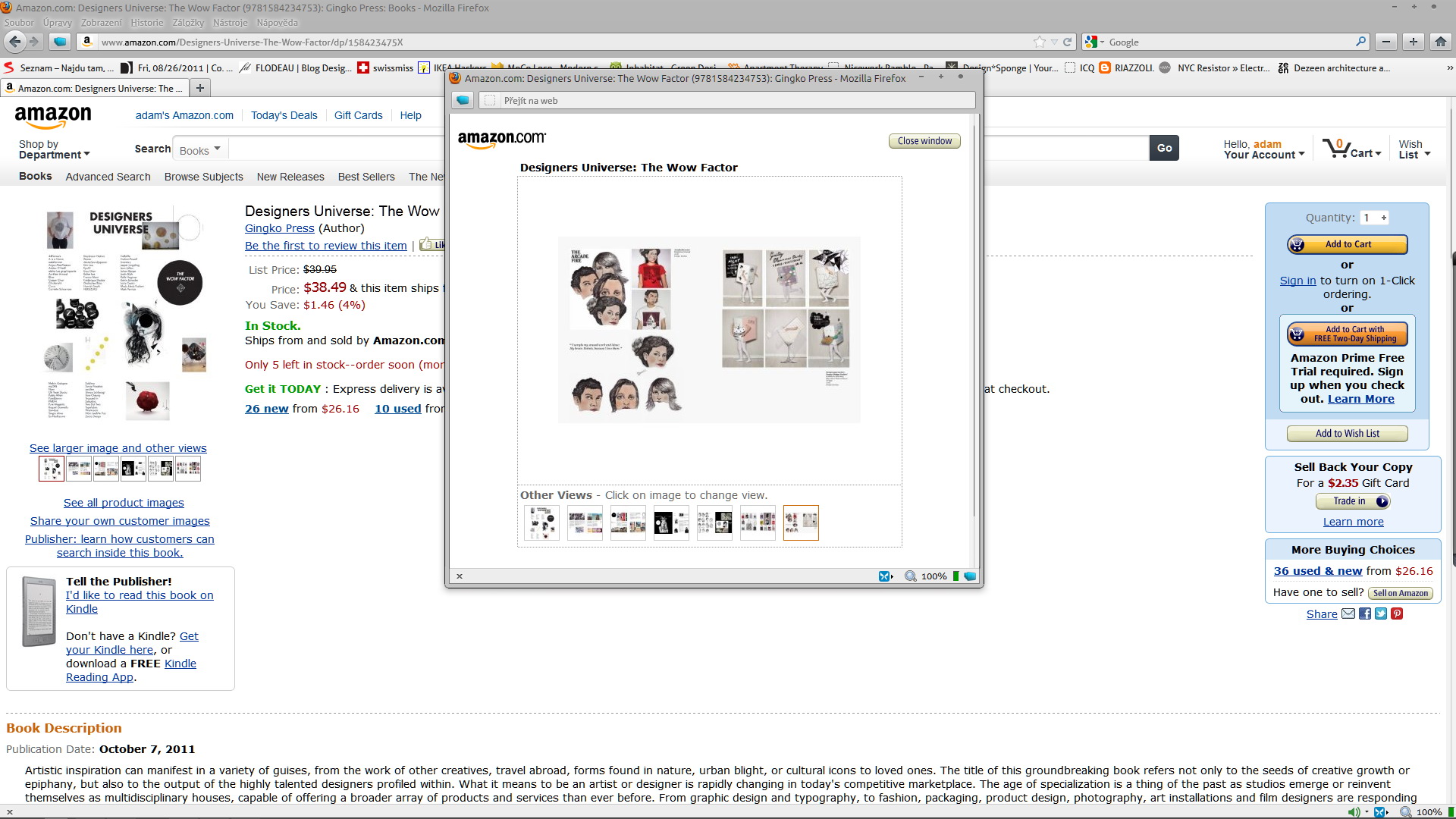Open the Quantity selector
Image resolution: width=1456 pixels, height=819 pixels.
tap(1375, 218)
